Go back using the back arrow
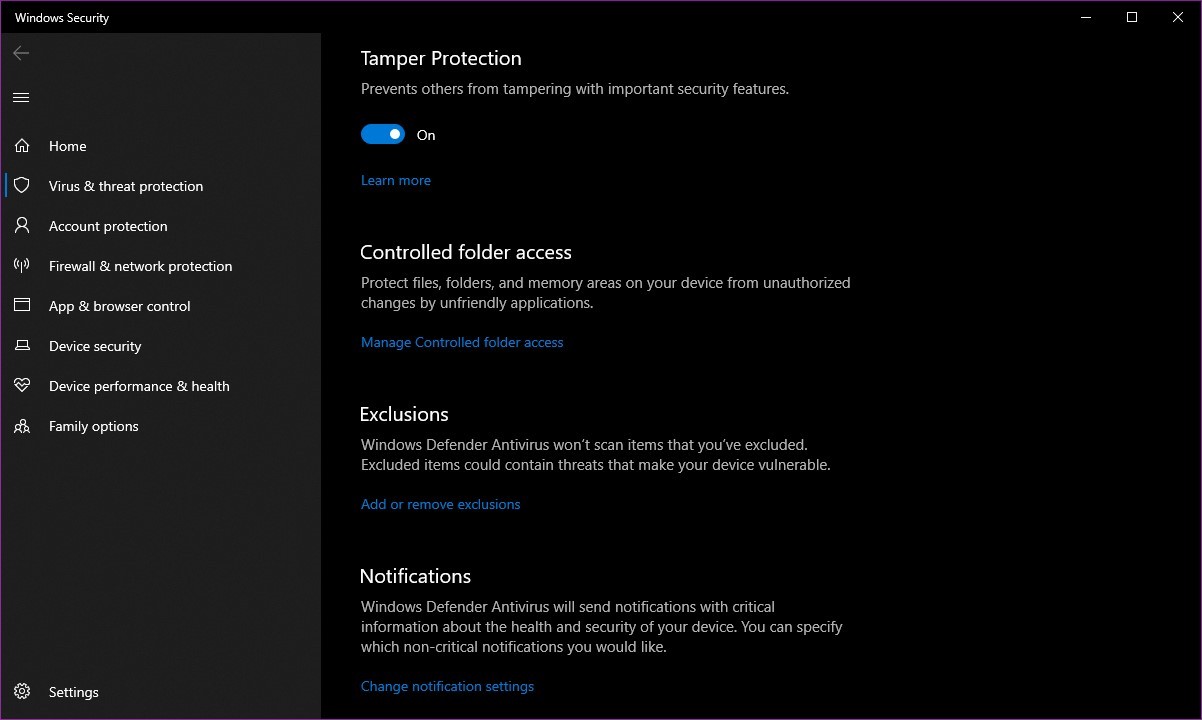 tap(21, 53)
